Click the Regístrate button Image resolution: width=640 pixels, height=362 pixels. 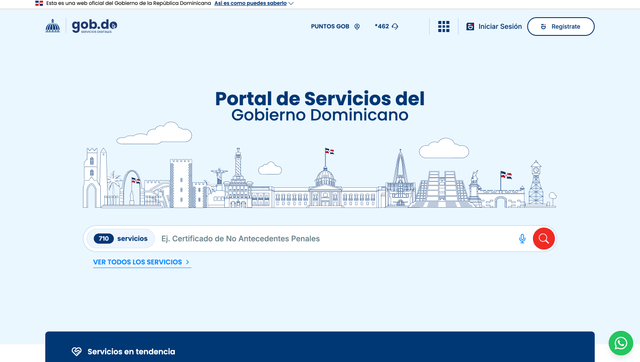(560, 27)
